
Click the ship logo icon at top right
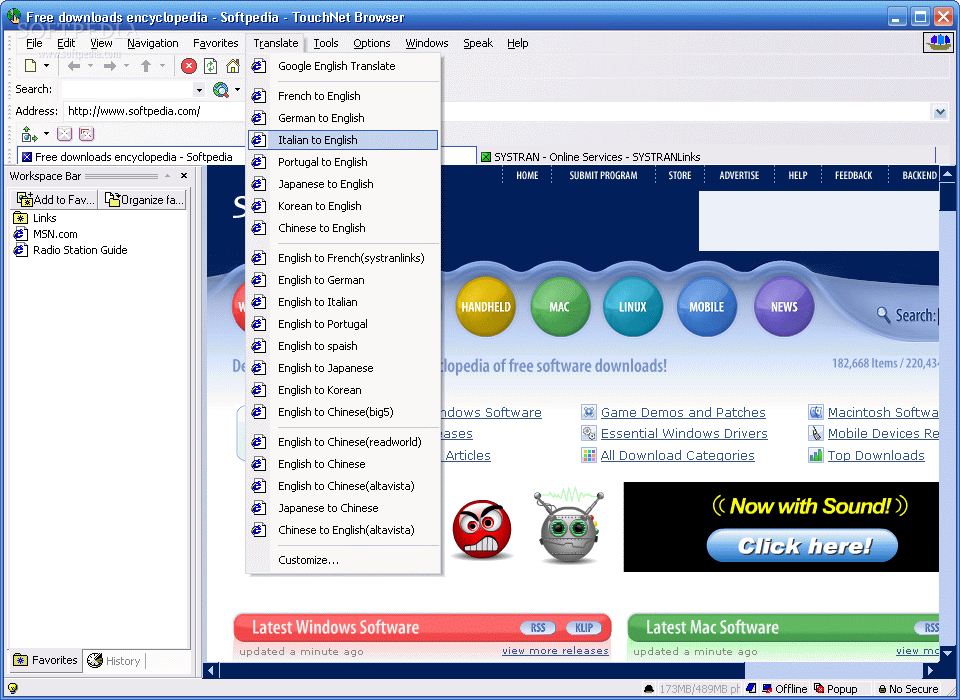coord(938,42)
